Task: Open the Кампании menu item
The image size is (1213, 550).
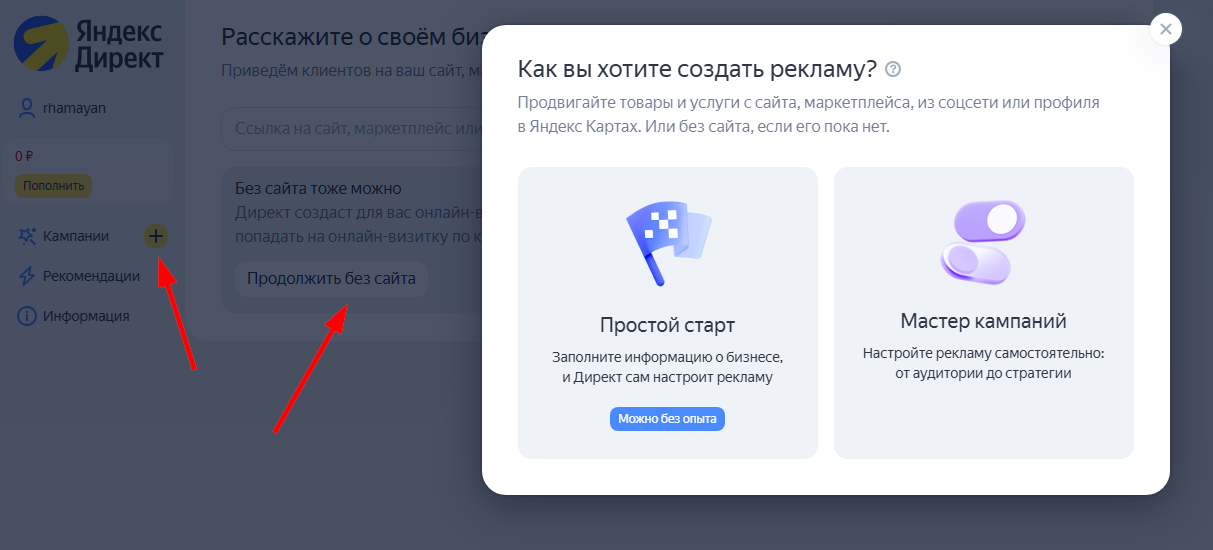Action: [x=76, y=236]
